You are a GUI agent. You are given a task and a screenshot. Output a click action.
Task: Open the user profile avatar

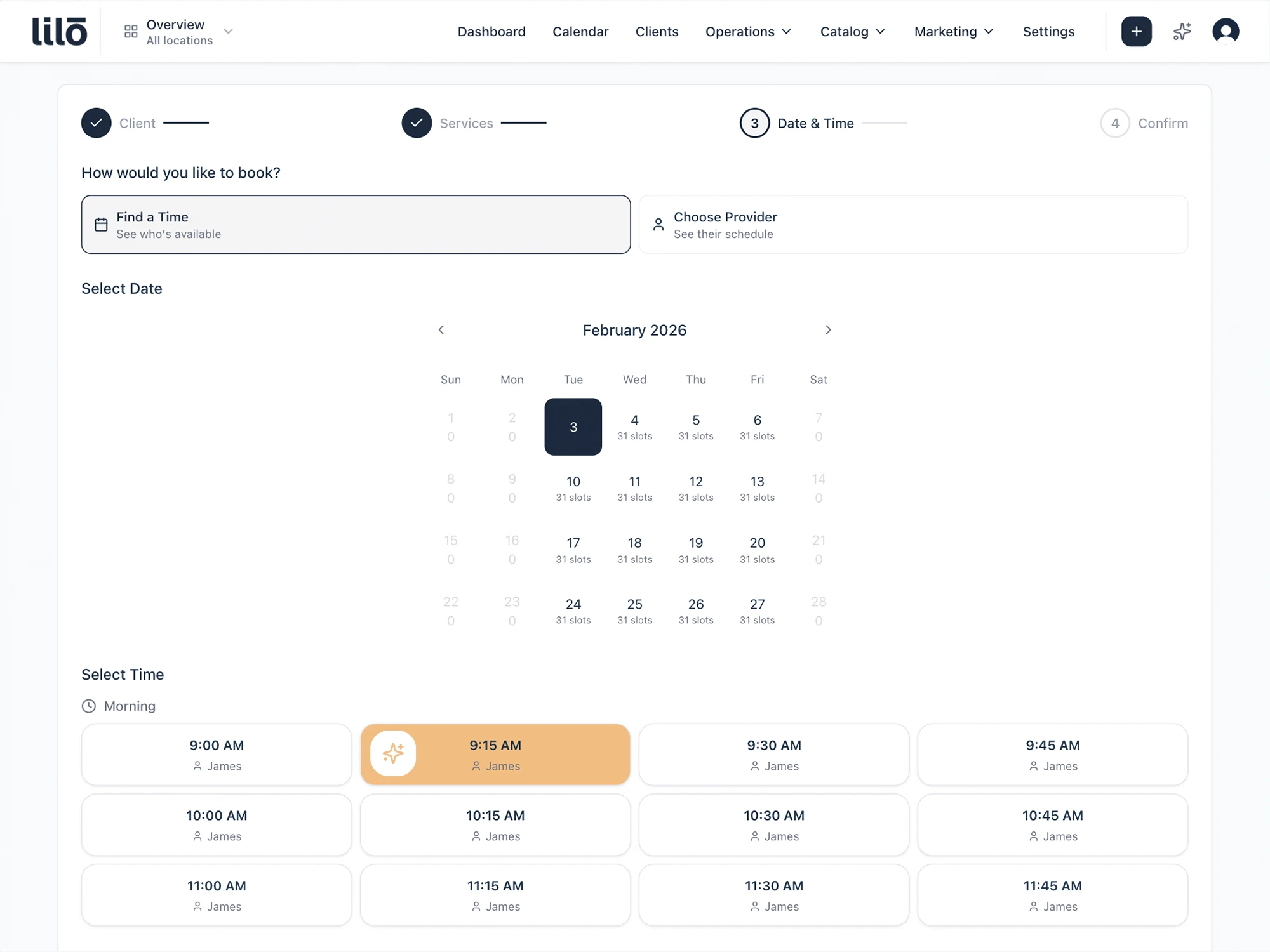click(1226, 31)
